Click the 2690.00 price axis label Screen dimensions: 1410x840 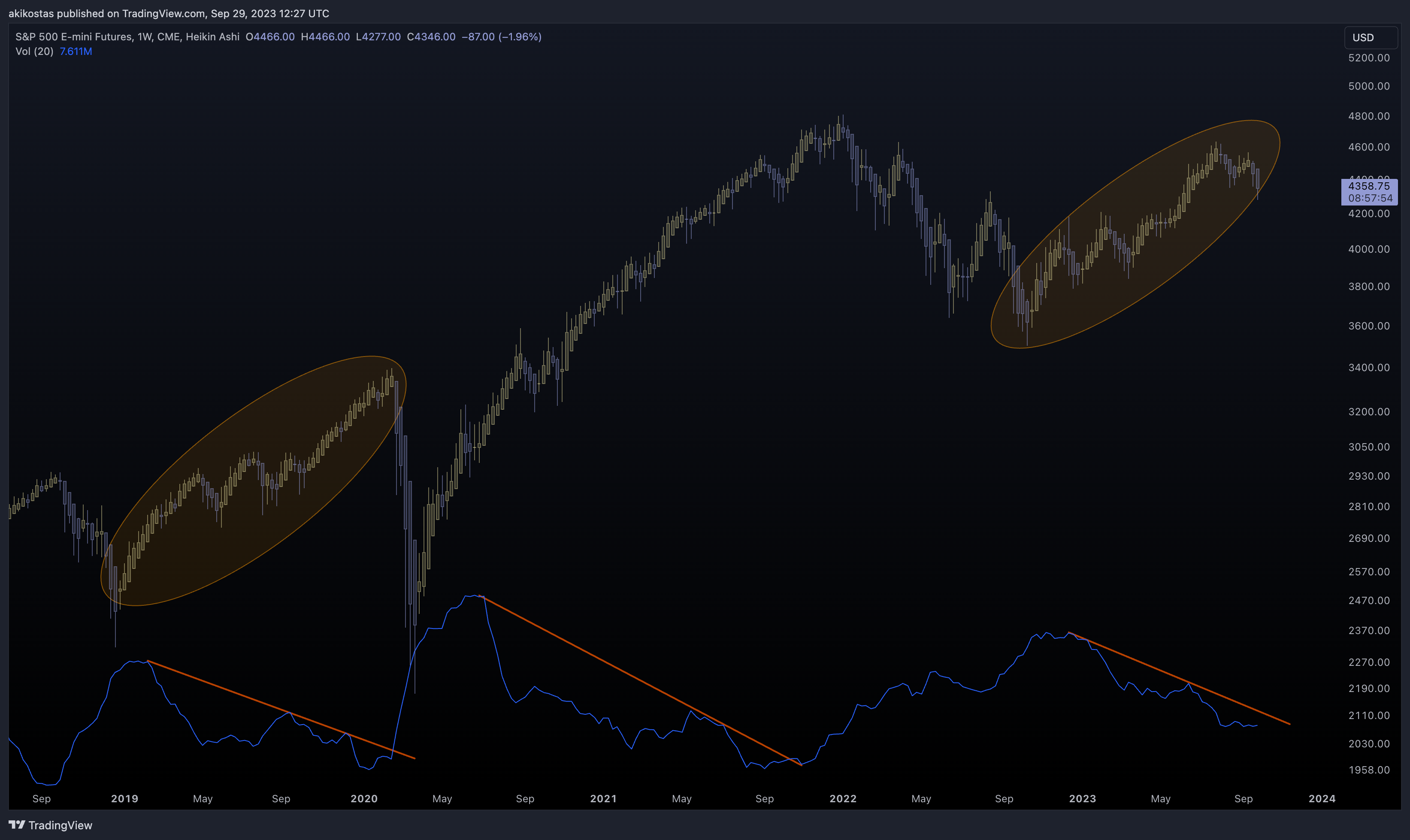(1369, 538)
